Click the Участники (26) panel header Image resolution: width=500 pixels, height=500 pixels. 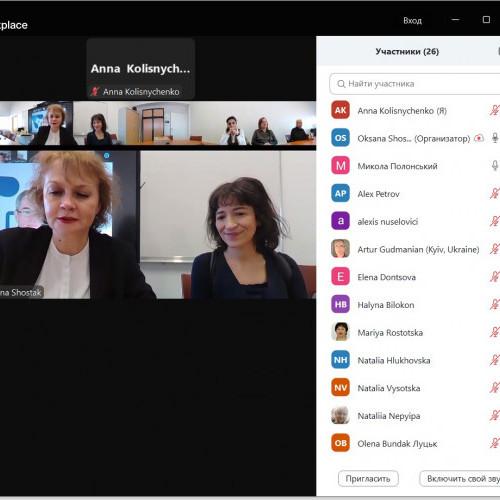[x=407, y=51]
